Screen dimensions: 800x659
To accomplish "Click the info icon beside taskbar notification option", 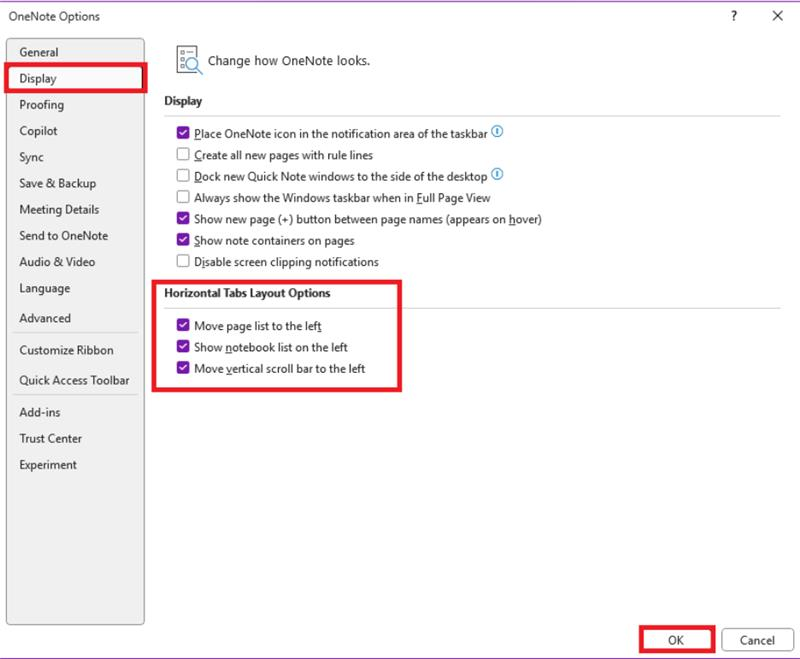I will coord(497,132).
